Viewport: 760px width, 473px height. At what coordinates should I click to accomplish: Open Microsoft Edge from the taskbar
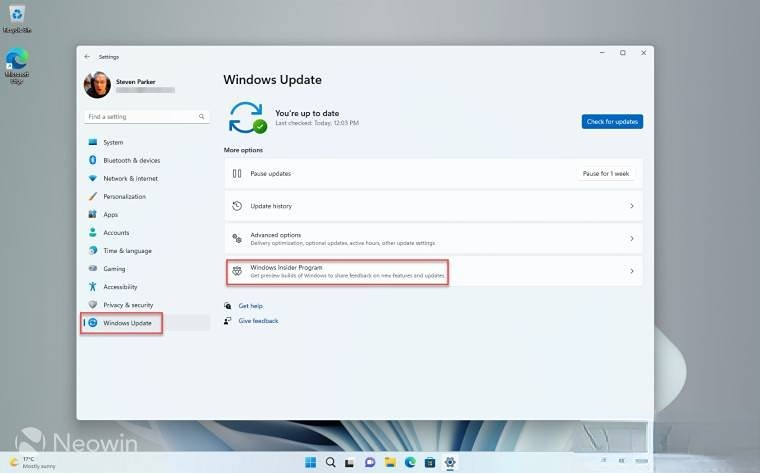[410, 462]
